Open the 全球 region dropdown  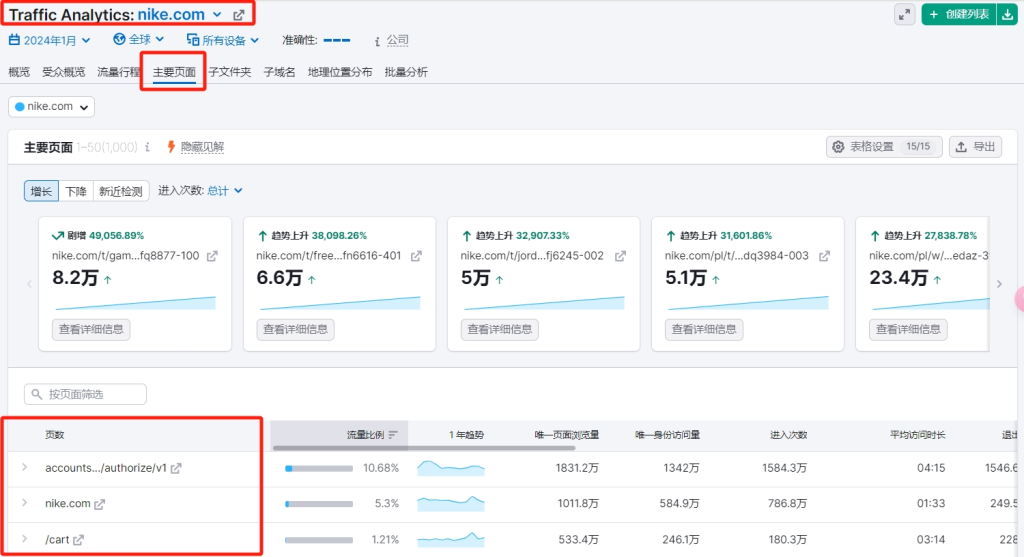click(138, 40)
